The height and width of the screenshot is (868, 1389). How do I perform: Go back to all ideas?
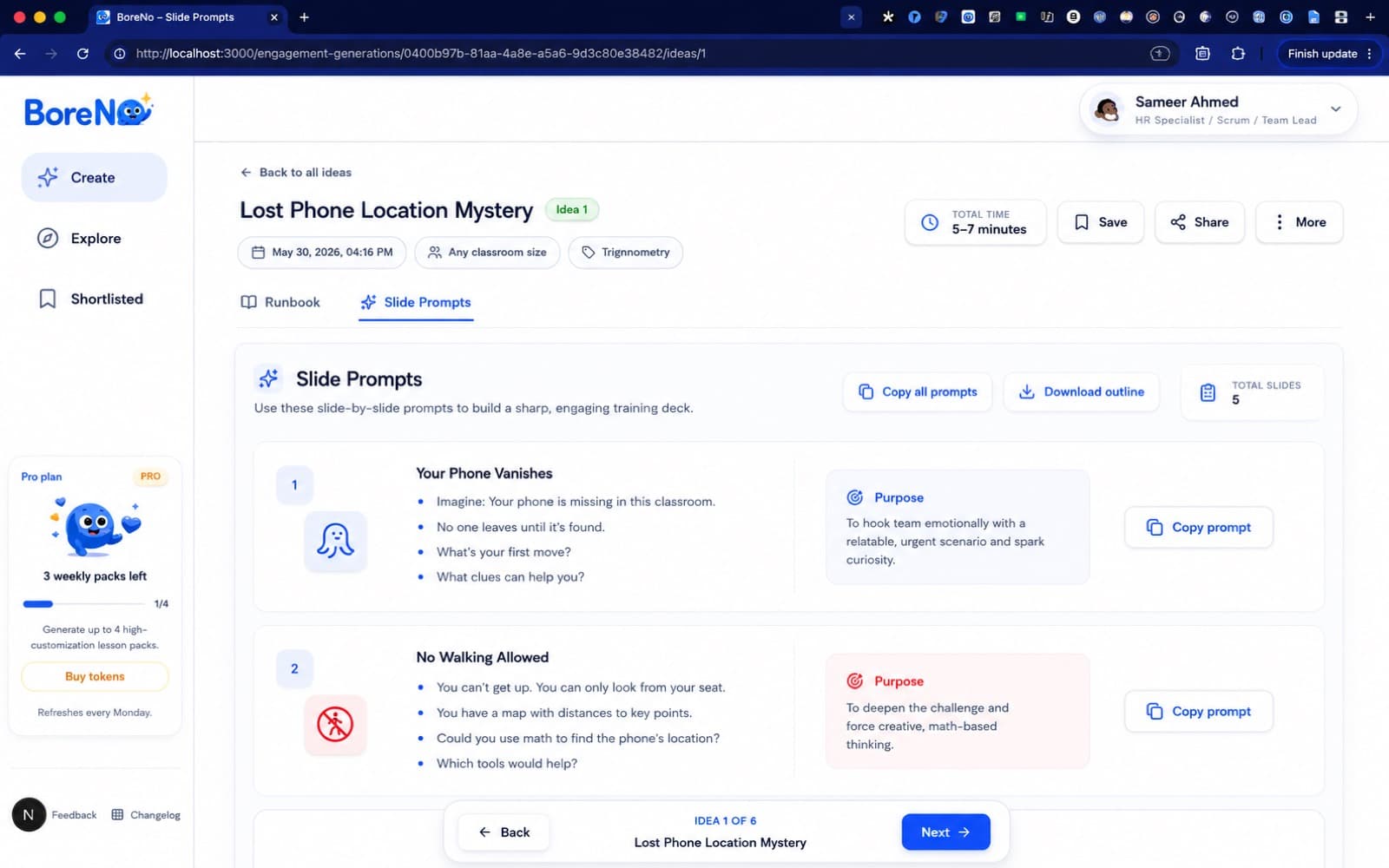(x=296, y=172)
